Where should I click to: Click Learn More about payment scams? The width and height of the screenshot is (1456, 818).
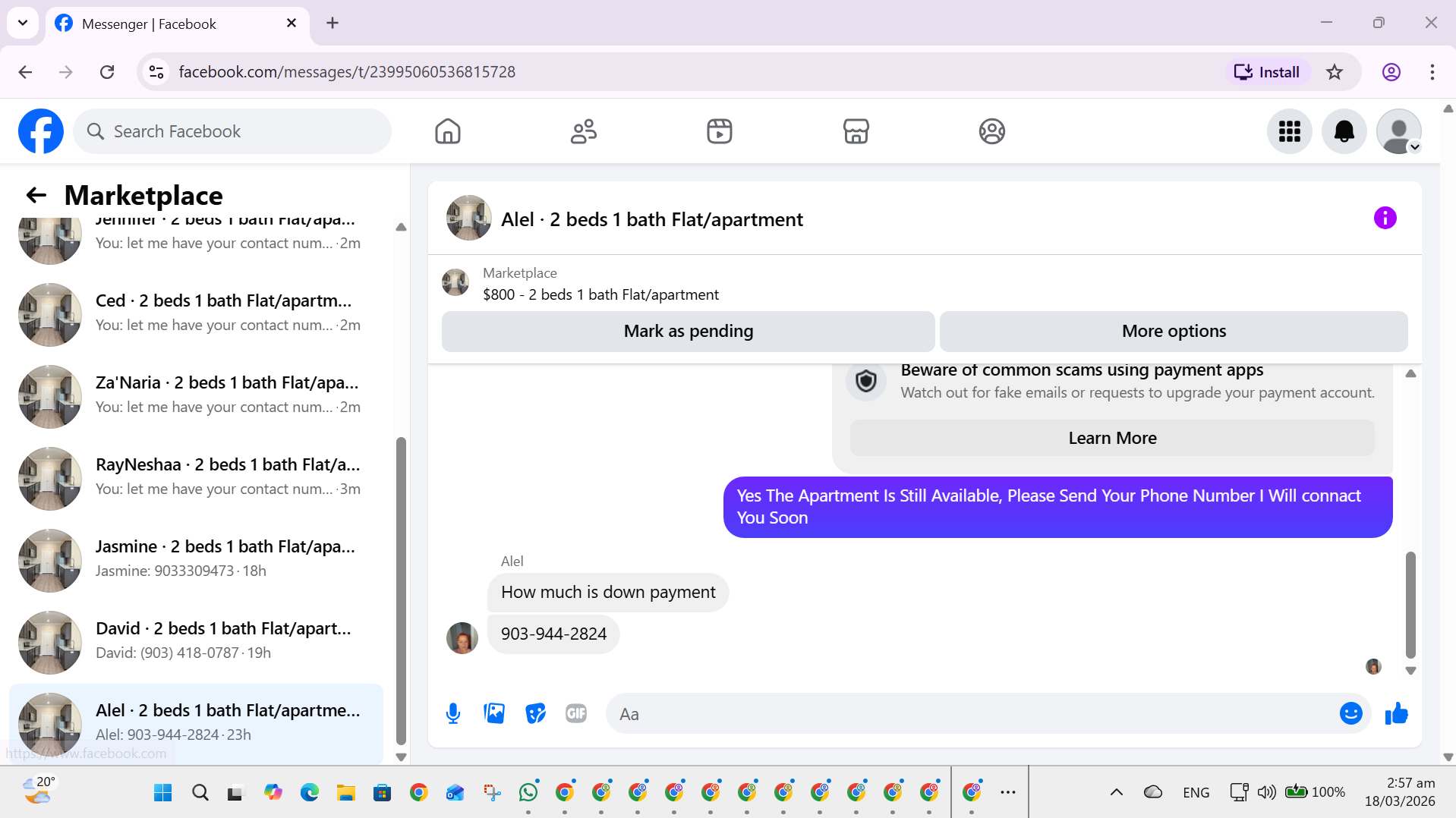(1112, 438)
